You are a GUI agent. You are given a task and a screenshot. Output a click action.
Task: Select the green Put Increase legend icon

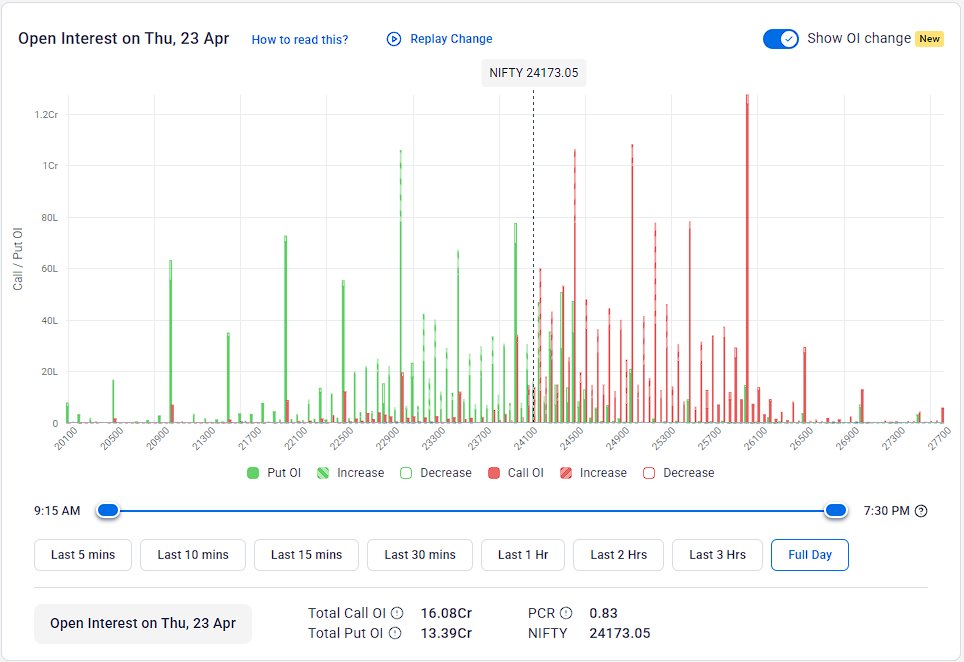[322, 472]
